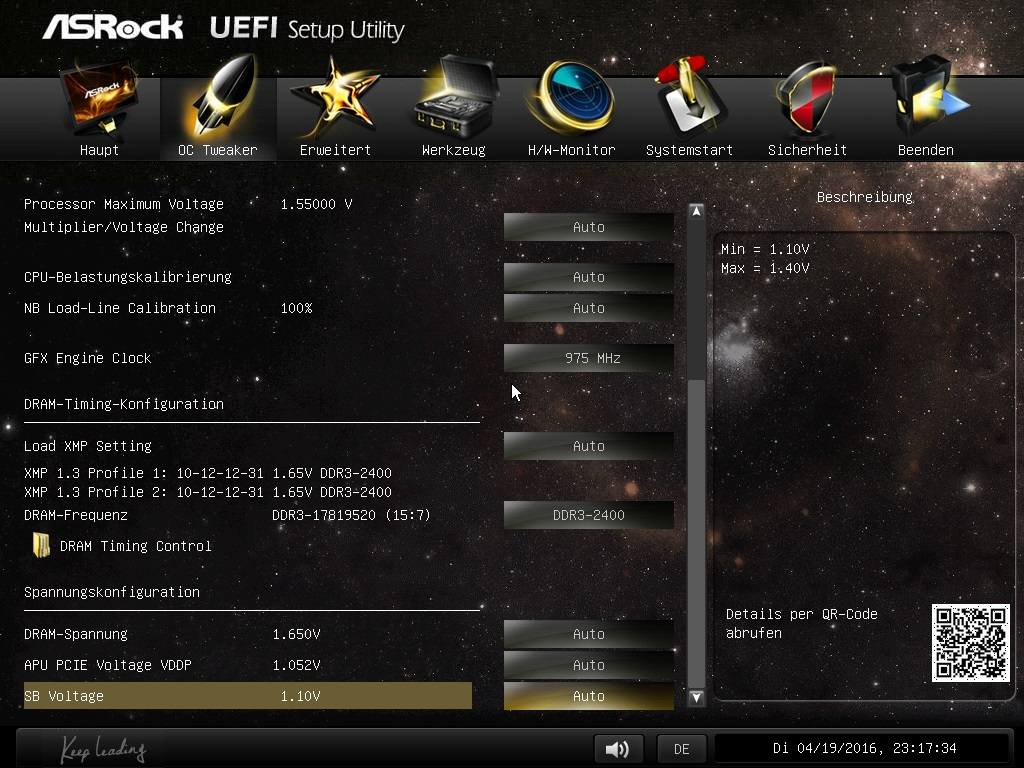Click the 1.55000 V voltage value
The image size is (1024, 768).
tap(316, 204)
